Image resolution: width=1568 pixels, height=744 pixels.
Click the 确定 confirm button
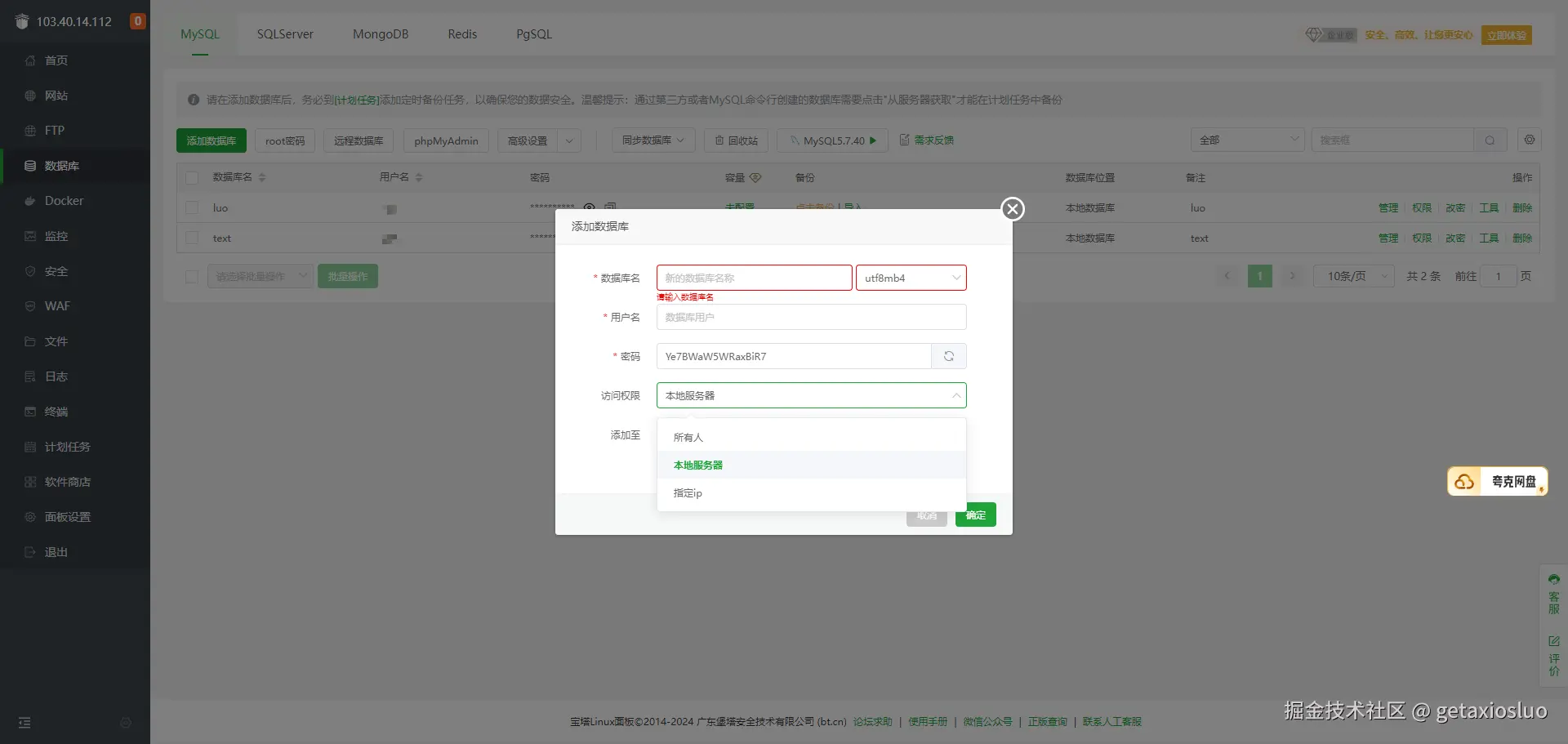(x=976, y=515)
